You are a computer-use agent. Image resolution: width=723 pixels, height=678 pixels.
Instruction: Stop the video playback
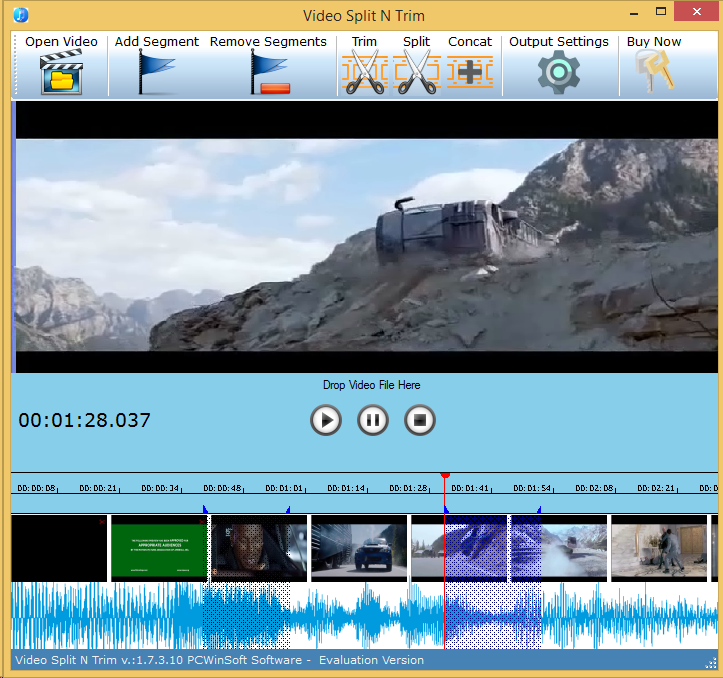[x=420, y=420]
